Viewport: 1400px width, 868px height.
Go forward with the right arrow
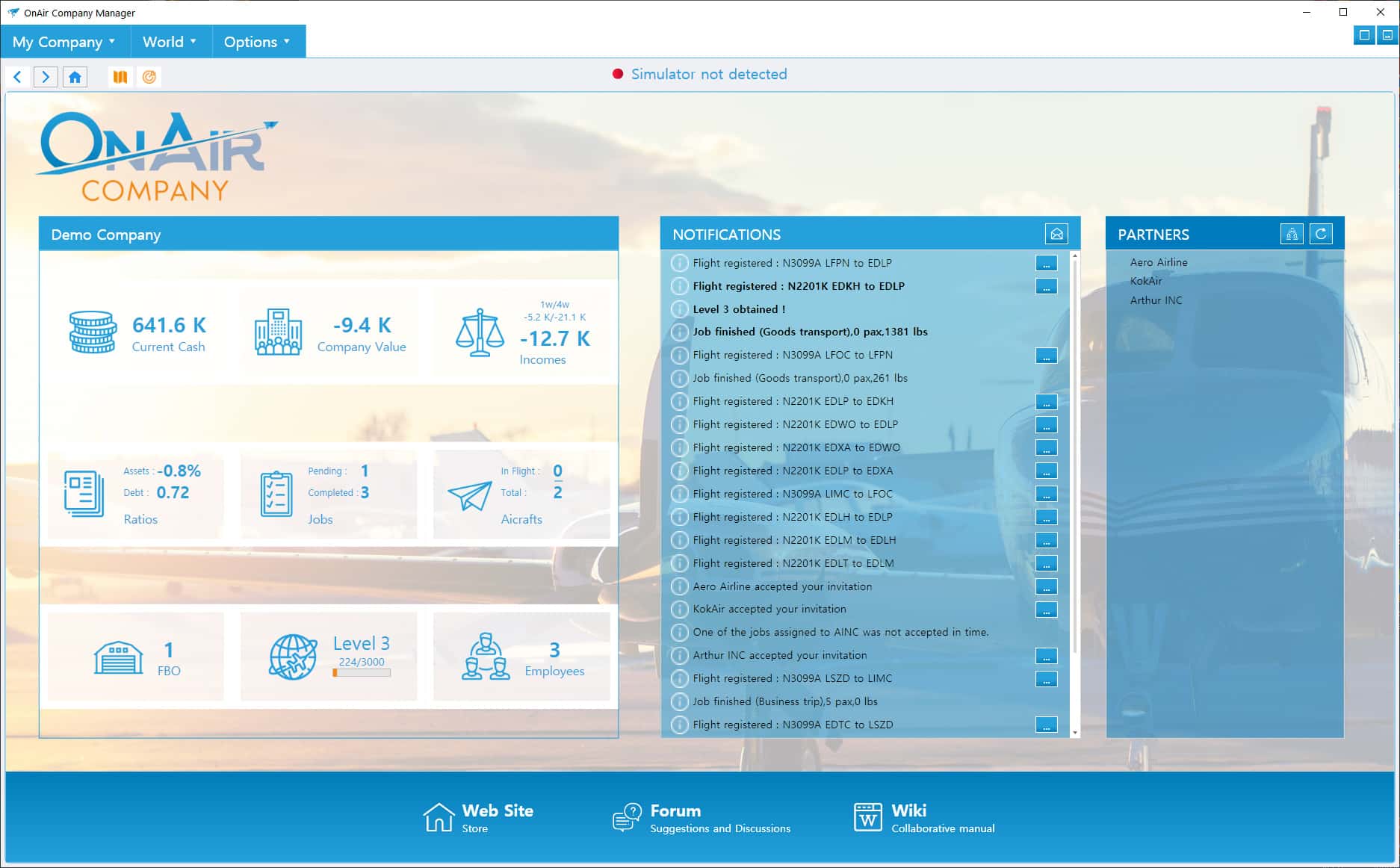pyautogui.click(x=46, y=77)
